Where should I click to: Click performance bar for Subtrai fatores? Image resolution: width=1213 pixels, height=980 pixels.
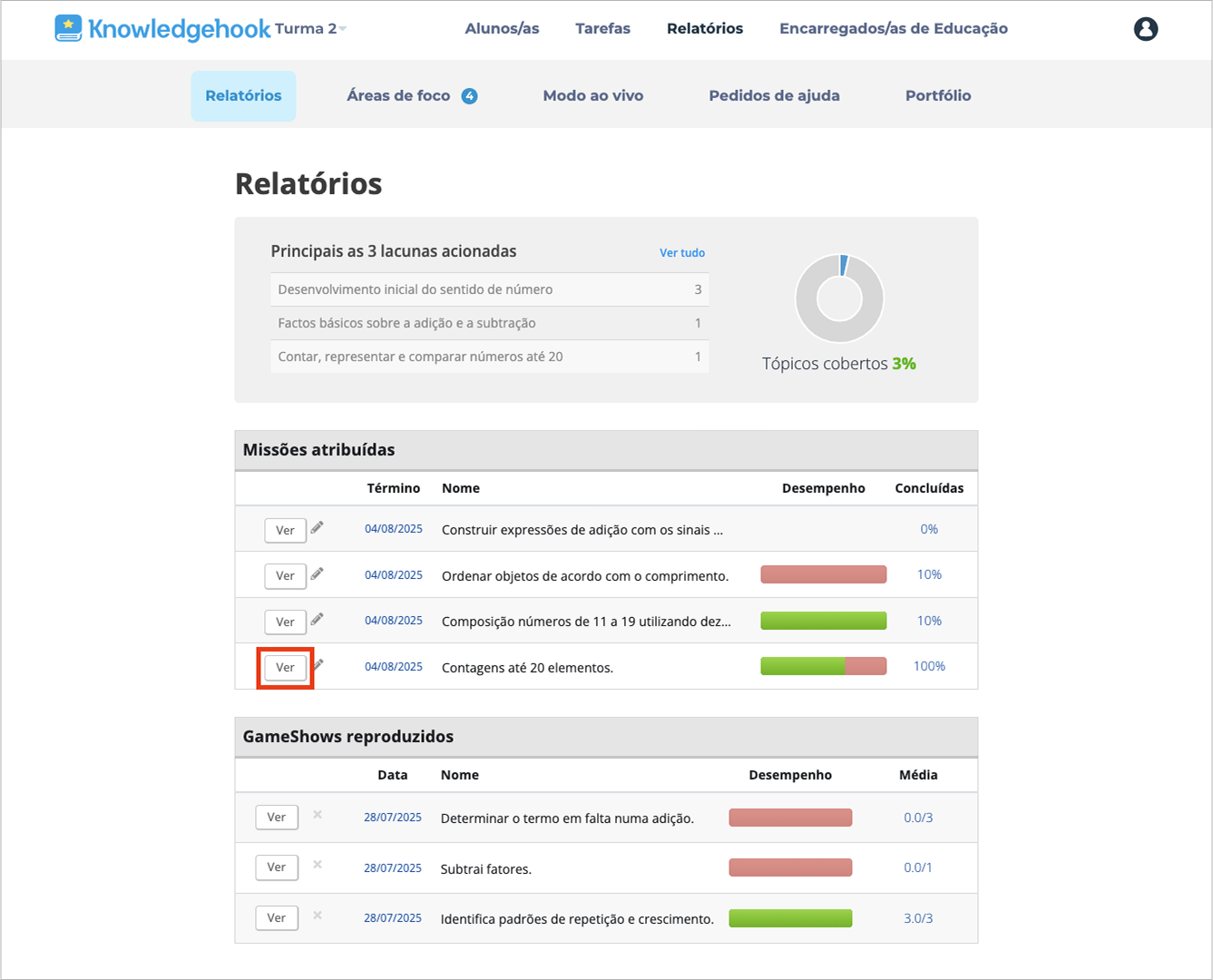[790, 867]
